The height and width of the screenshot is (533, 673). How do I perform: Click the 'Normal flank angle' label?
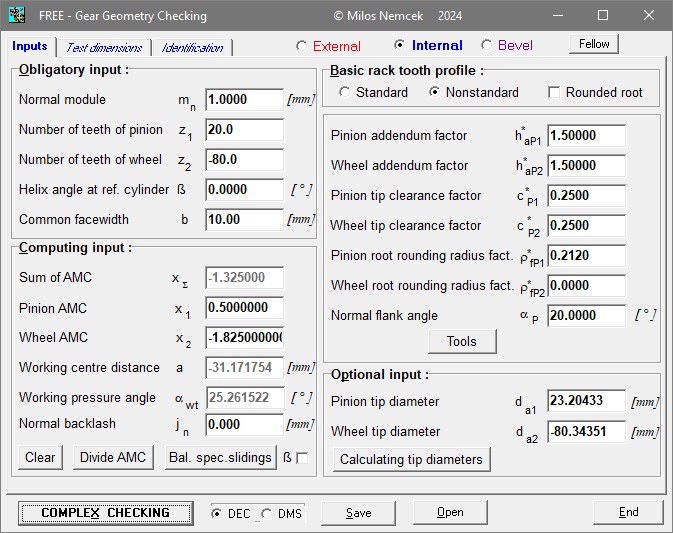pyautogui.click(x=384, y=316)
